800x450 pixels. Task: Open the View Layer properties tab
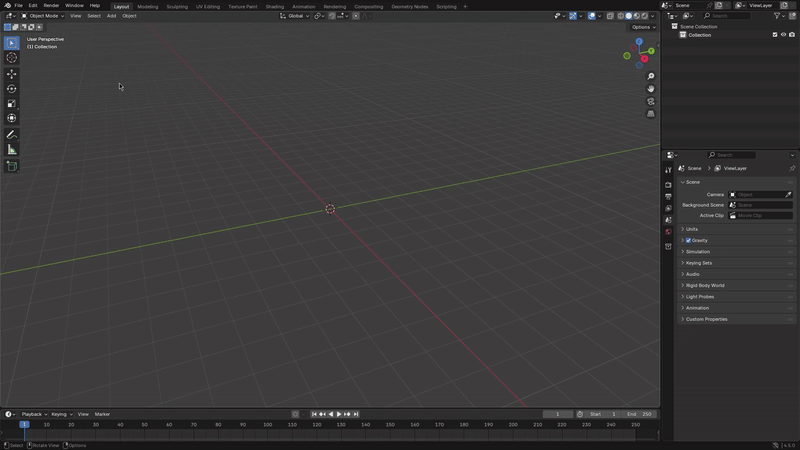[668, 208]
